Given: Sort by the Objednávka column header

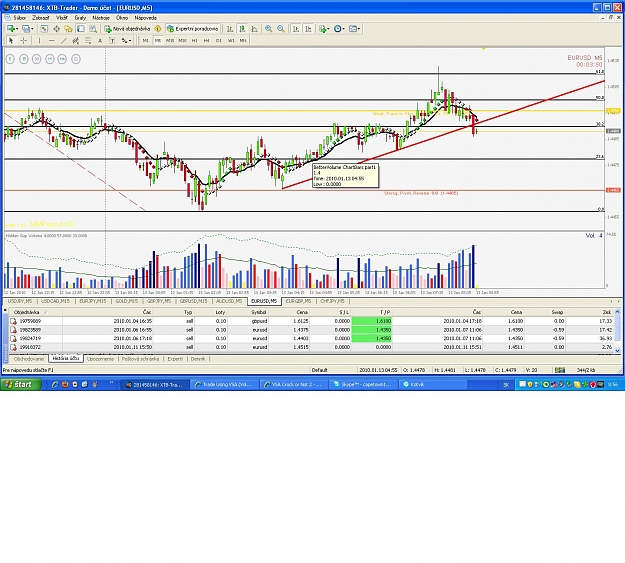Looking at the screenshot, I should (36, 312).
